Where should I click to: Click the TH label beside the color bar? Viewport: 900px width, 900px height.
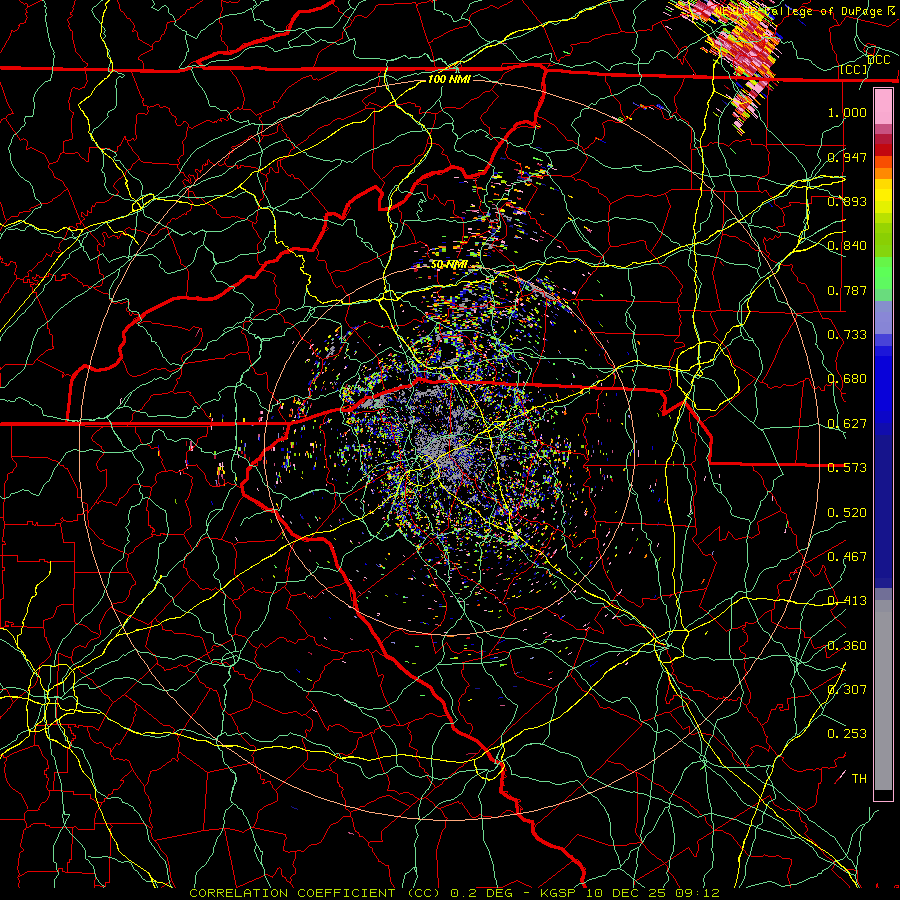pos(859,779)
